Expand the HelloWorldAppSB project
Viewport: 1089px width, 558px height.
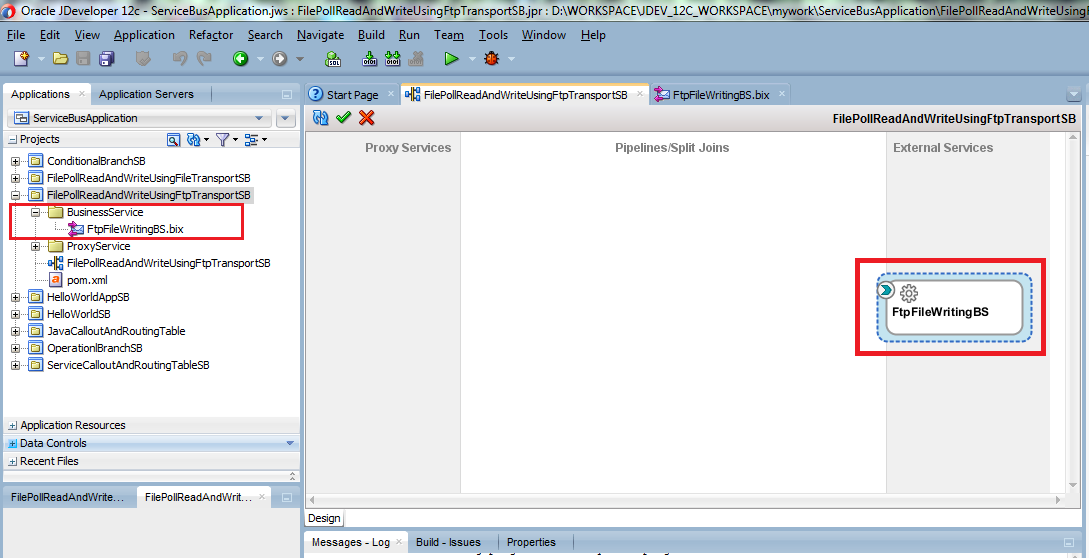[x=15, y=297]
